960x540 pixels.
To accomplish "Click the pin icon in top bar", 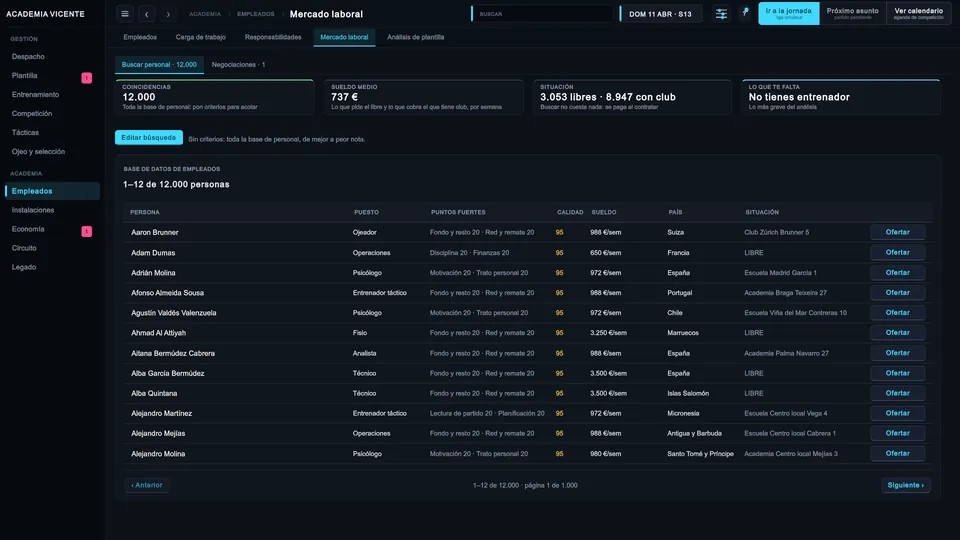I will [x=745, y=12].
